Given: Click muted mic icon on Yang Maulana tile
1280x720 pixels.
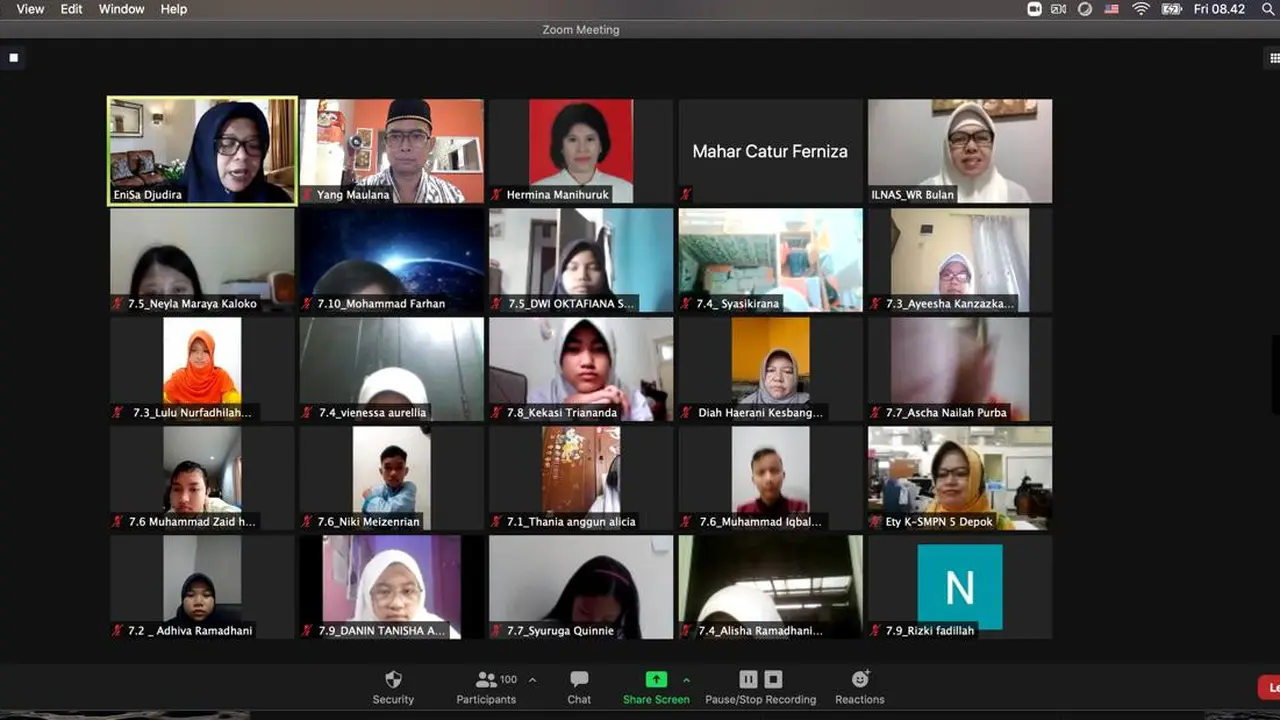Looking at the screenshot, I should tap(308, 195).
